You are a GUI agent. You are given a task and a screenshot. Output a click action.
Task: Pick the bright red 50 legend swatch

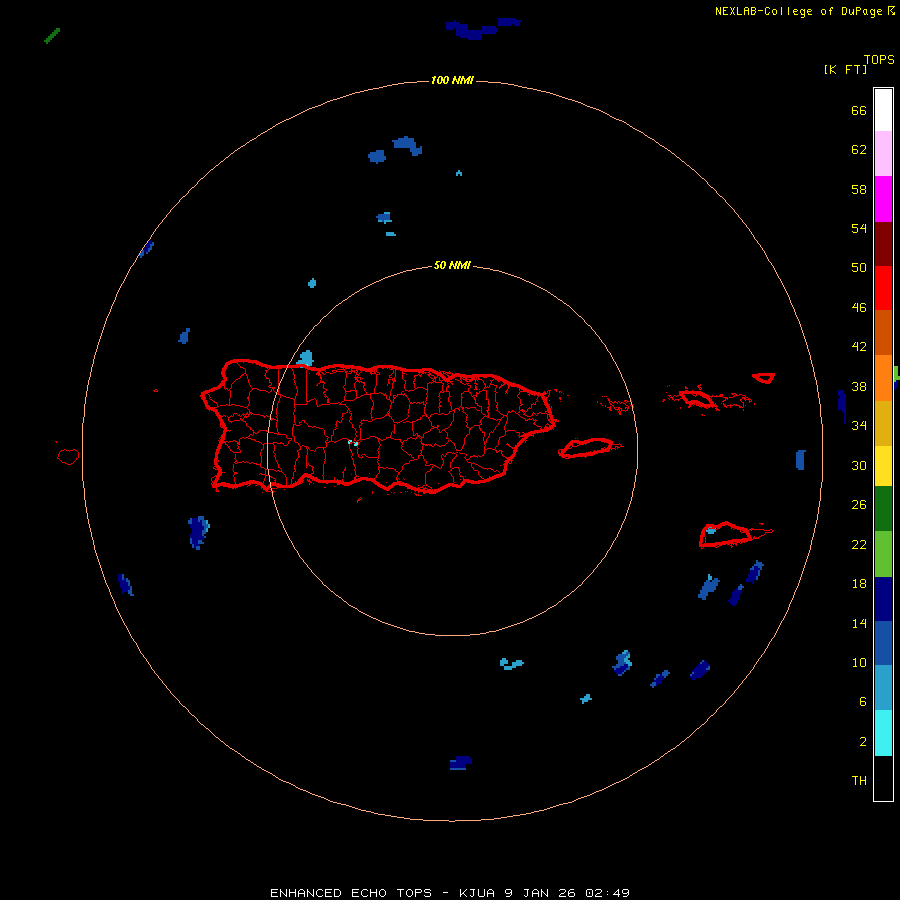click(883, 288)
